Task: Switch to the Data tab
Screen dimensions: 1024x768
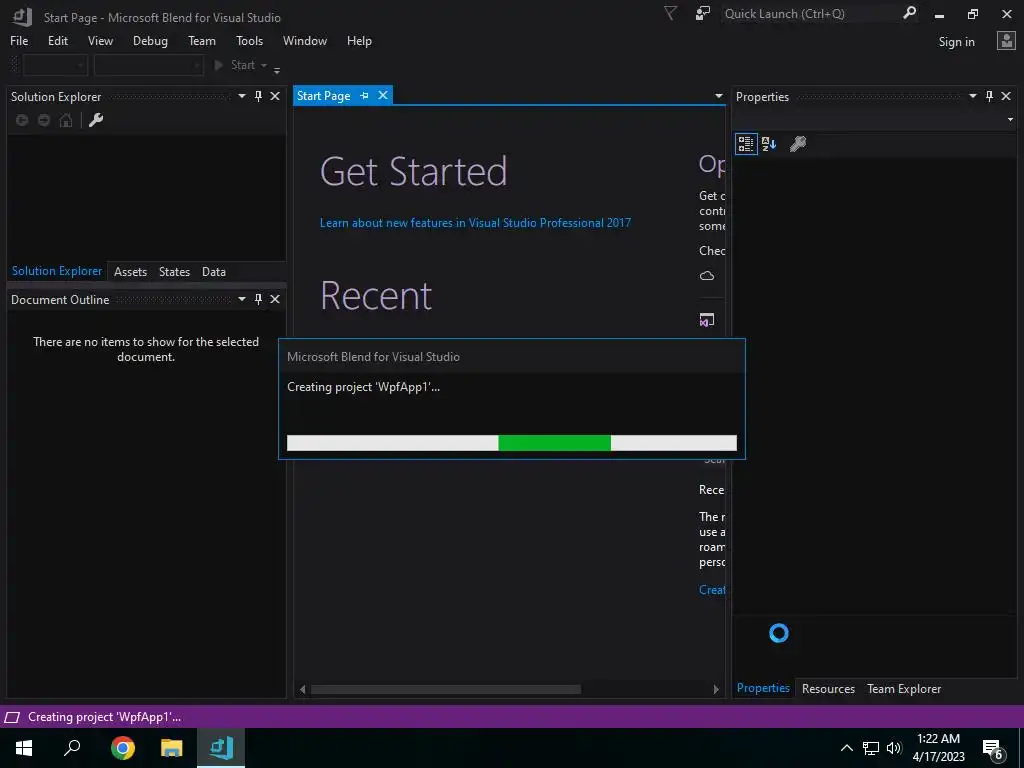Action: [214, 272]
